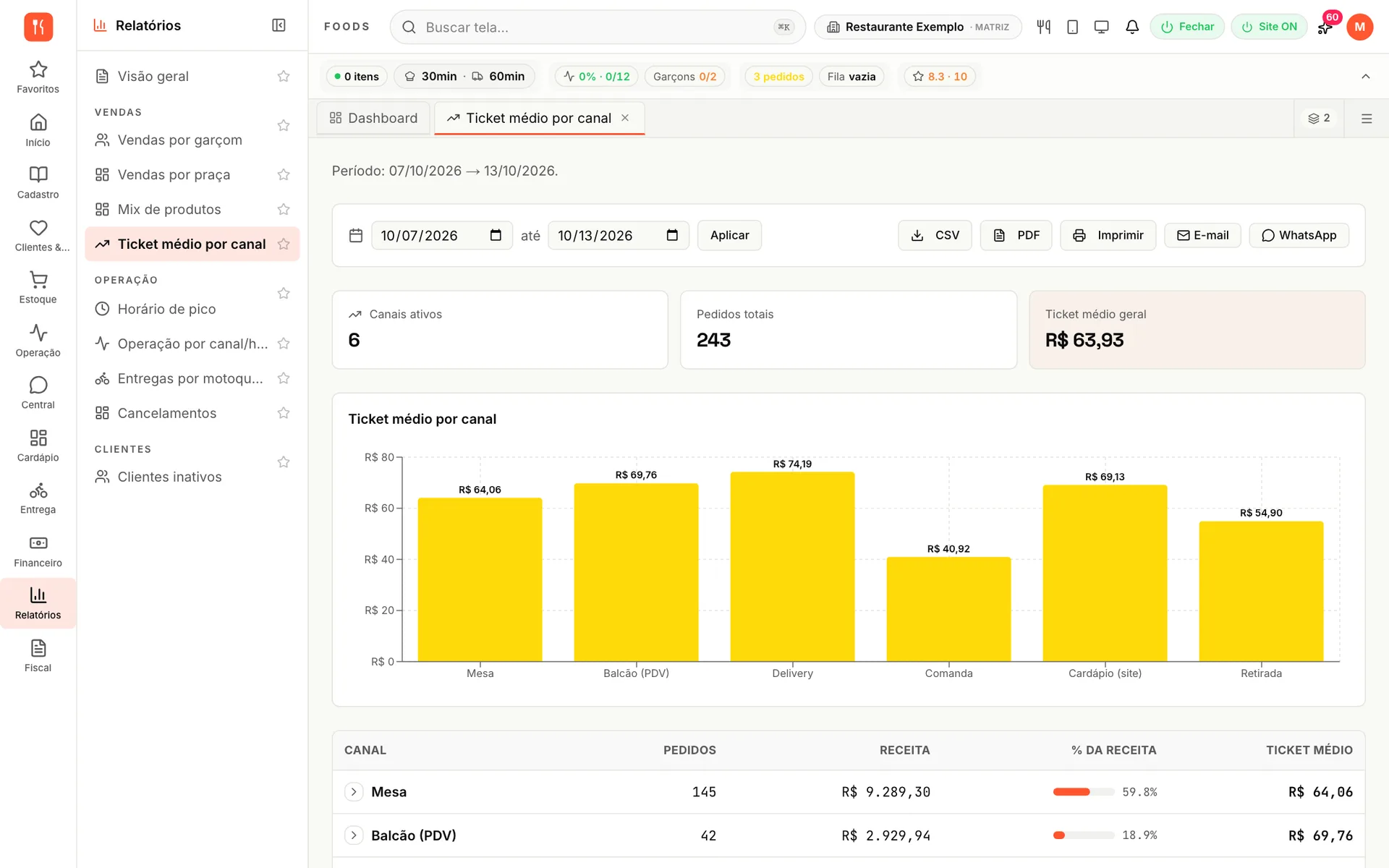Go to Início home icon
This screenshot has width=1389, height=868.
(38, 130)
